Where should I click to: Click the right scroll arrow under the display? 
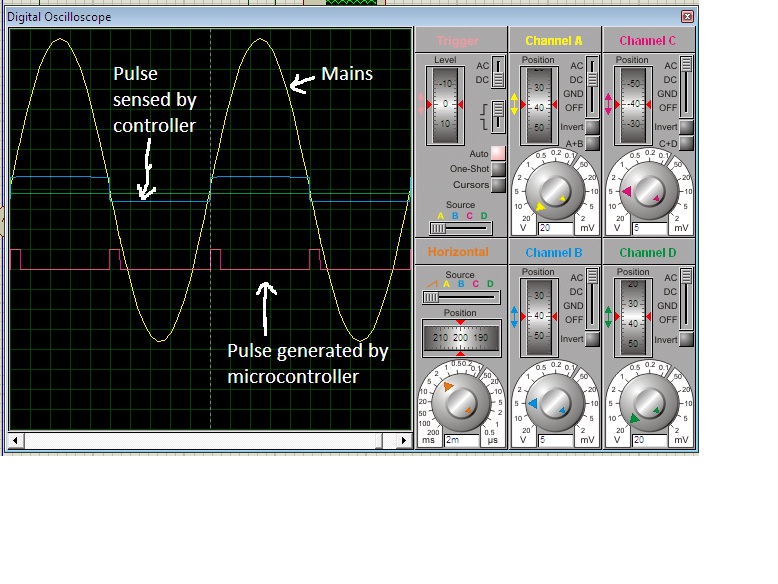click(x=403, y=440)
